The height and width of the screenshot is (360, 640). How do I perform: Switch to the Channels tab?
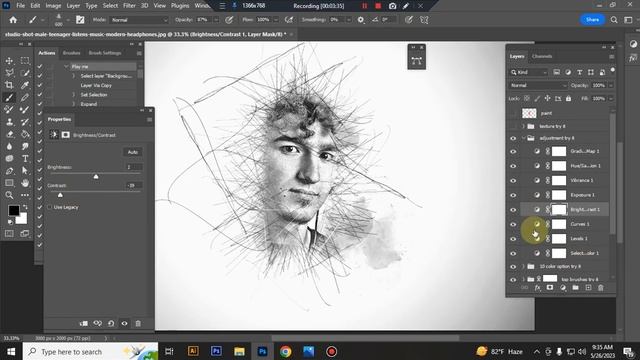coord(542,56)
